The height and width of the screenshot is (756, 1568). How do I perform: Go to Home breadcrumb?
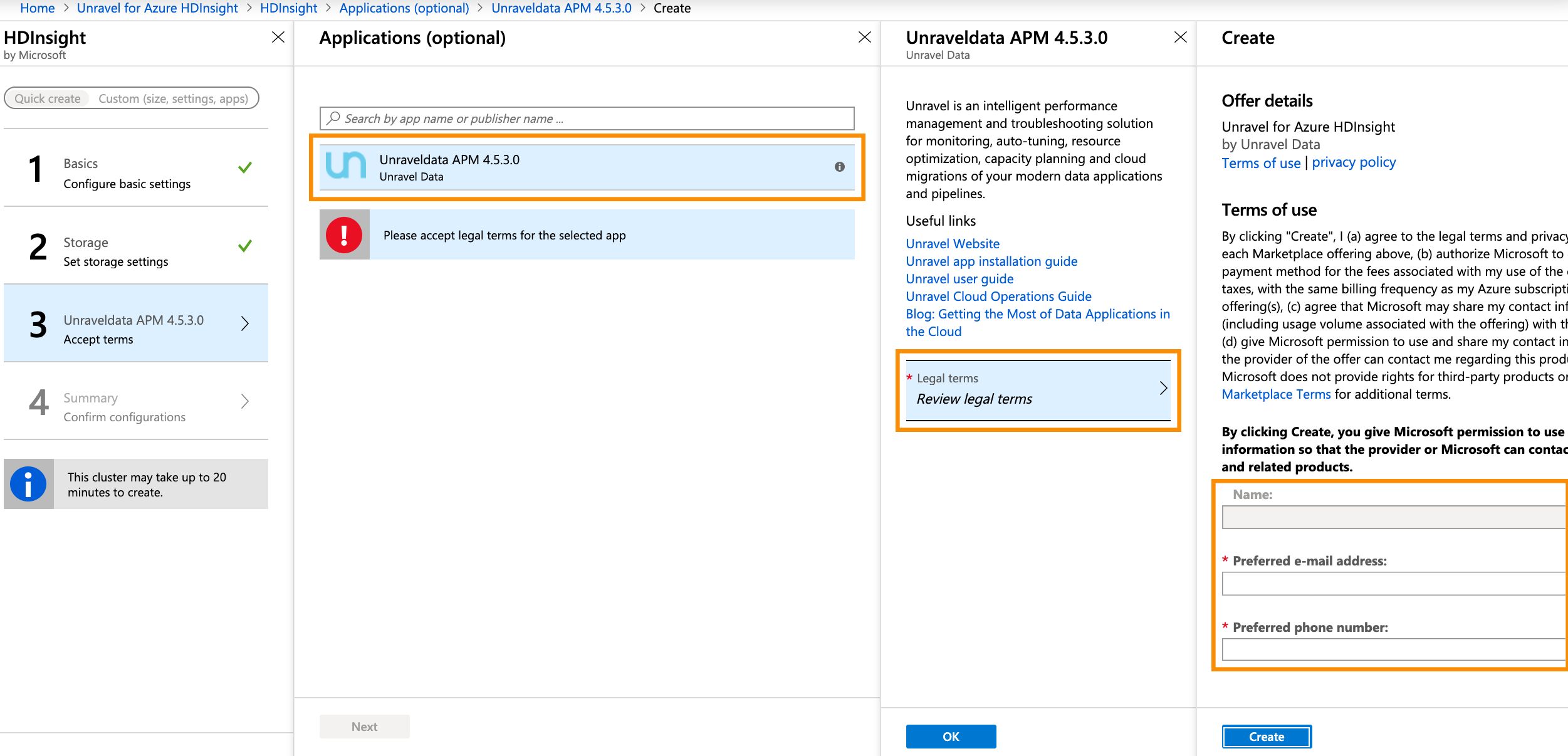pos(38,8)
